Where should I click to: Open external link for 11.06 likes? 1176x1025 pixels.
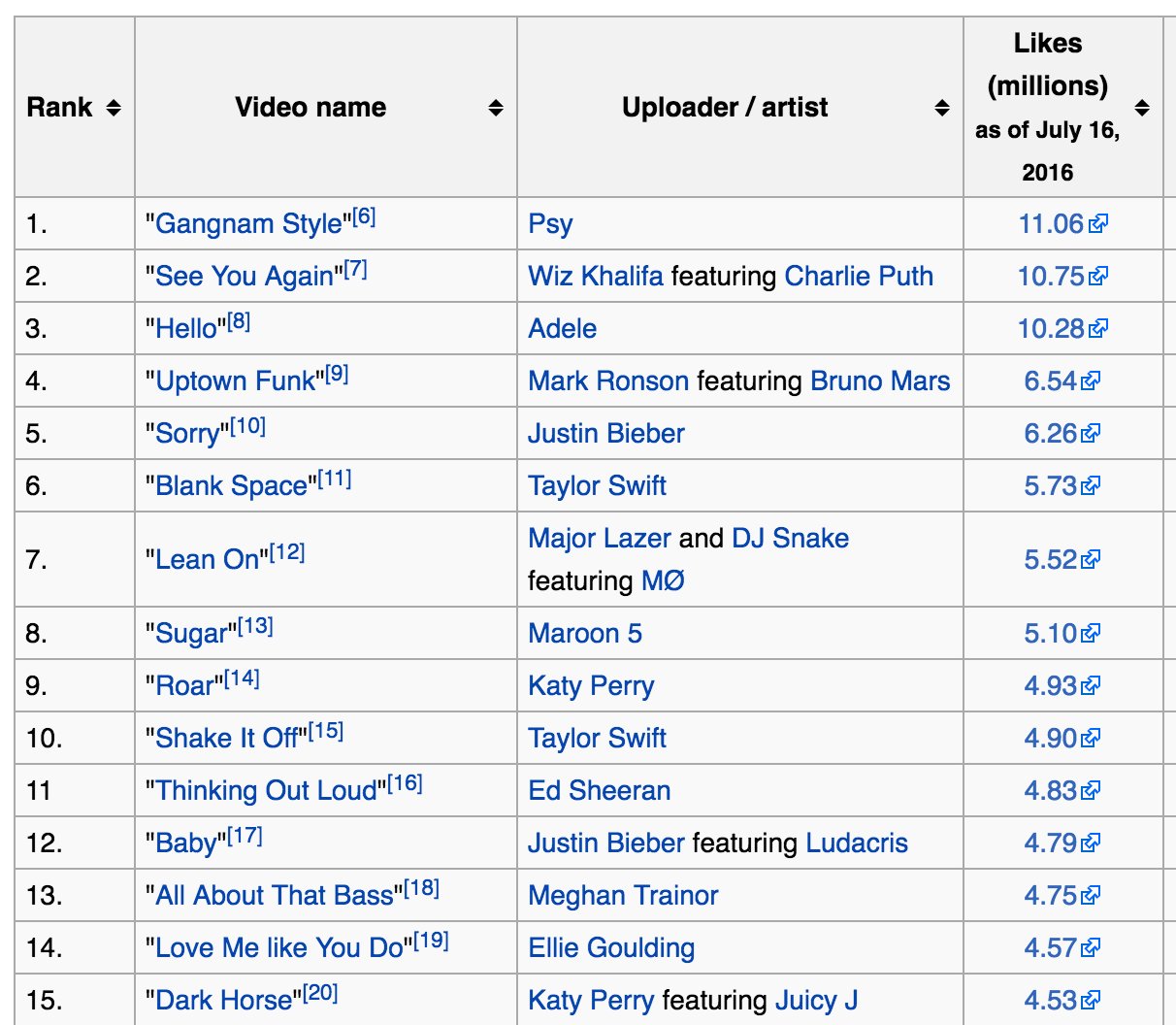[1062, 224]
